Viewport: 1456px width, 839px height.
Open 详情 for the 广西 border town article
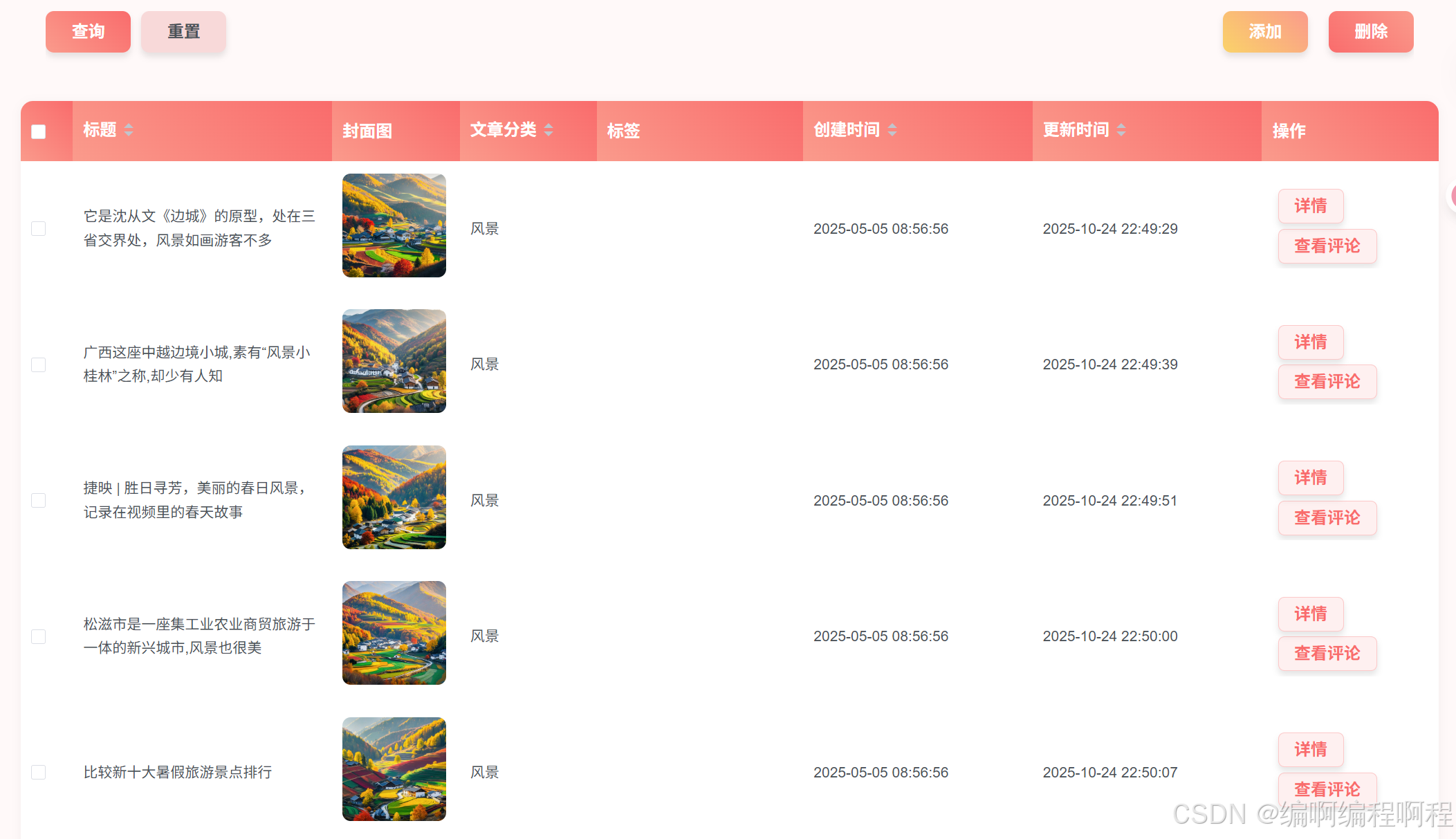coord(1310,342)
